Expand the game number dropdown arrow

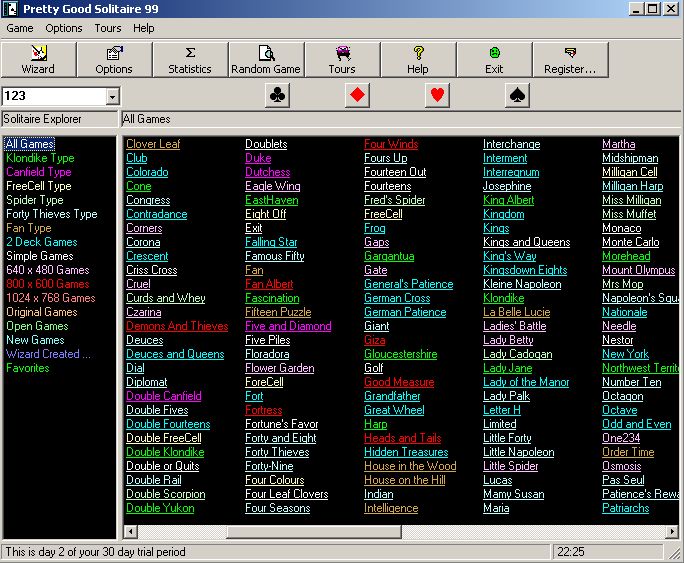[x=111, y=97]
